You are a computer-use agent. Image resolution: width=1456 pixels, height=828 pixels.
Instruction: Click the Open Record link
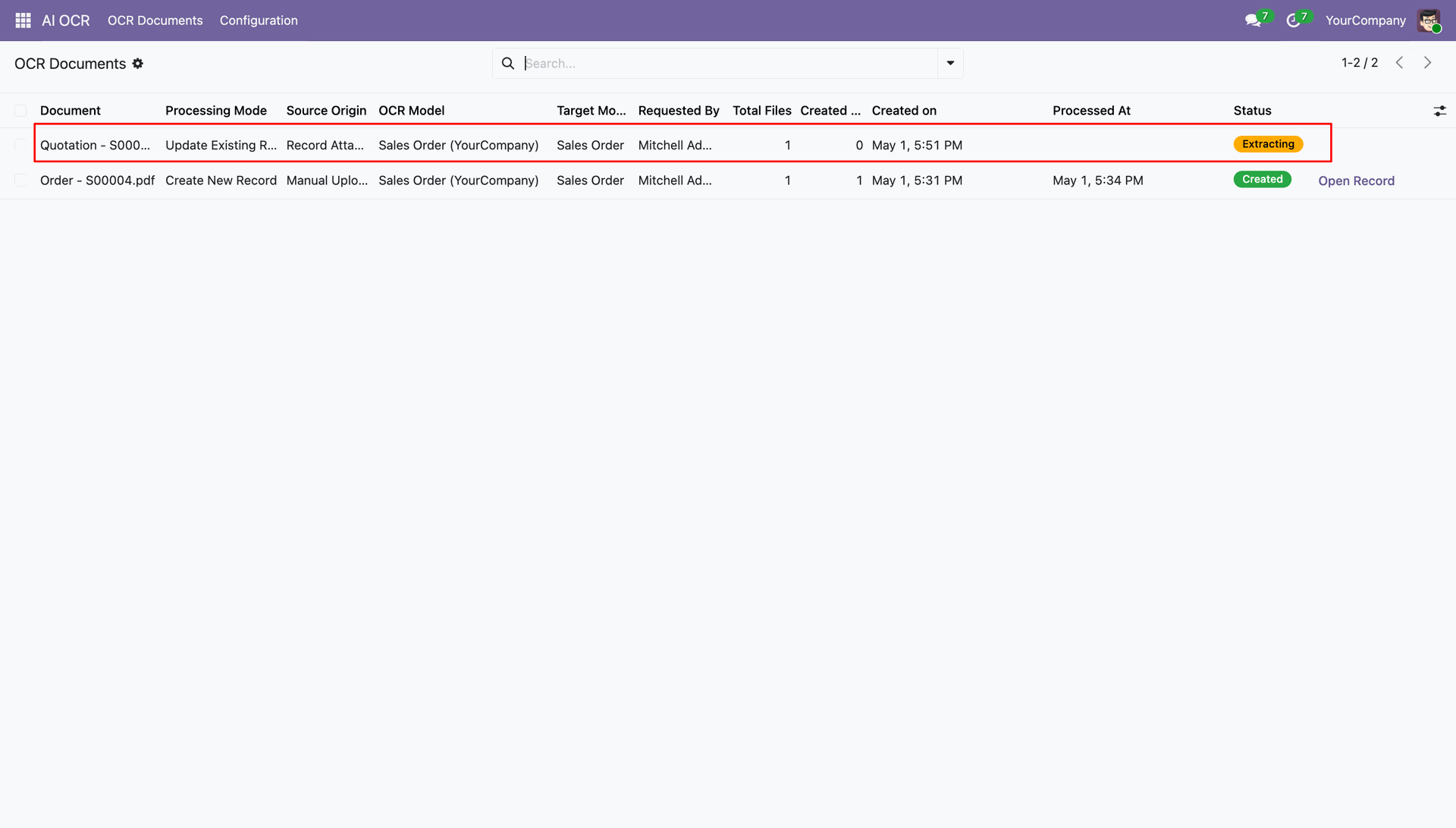click(1356, 180)
